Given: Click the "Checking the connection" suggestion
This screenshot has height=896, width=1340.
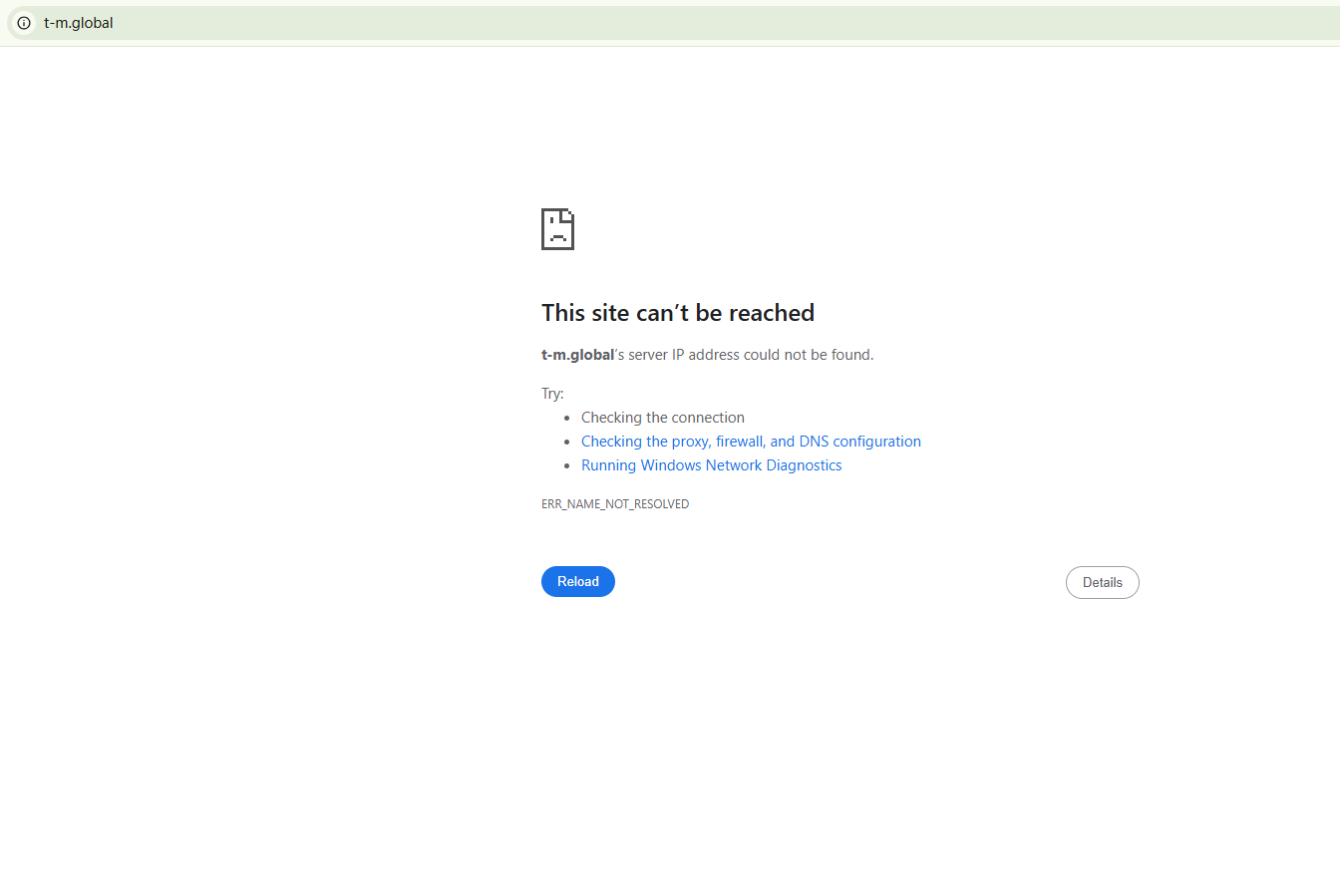Looking at the screenshot, I should 663,418.
